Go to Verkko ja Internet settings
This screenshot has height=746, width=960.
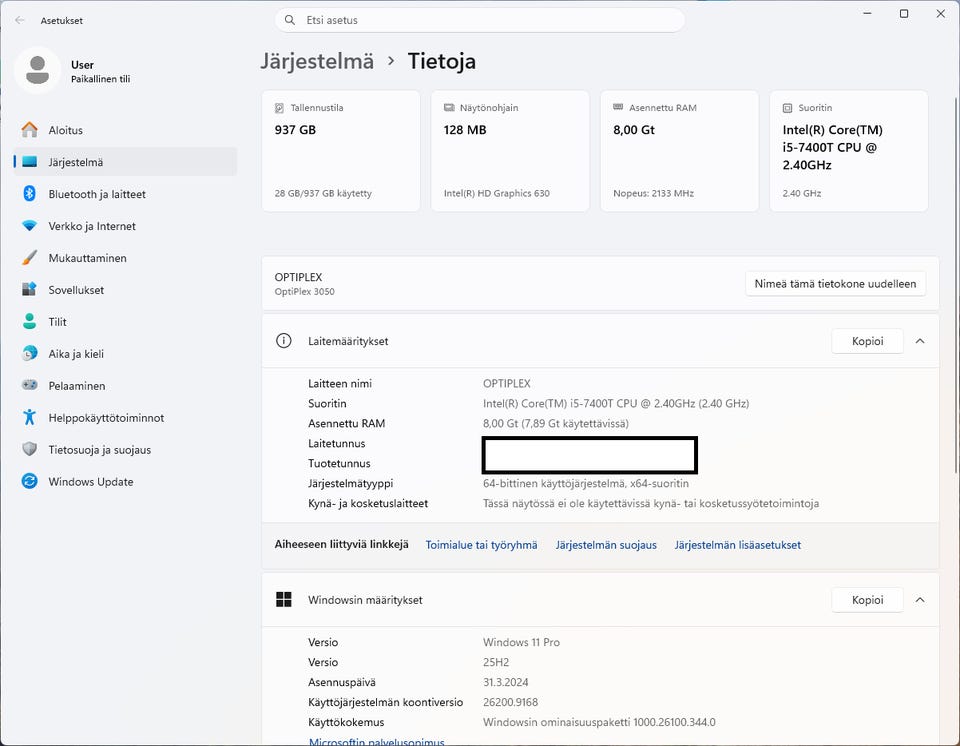[x=125, y=225]
